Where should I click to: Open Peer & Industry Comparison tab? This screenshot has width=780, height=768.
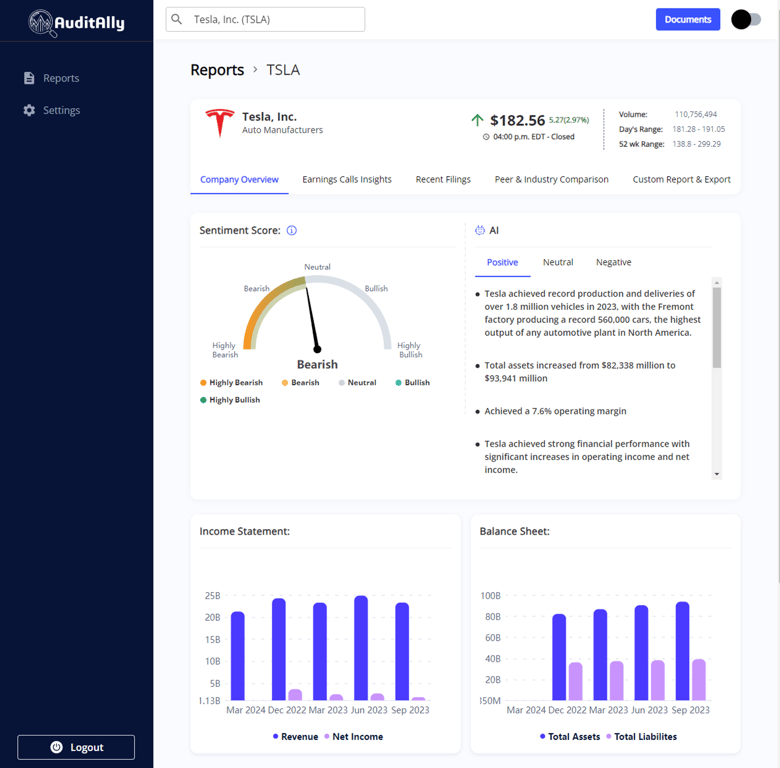point(551,180)
